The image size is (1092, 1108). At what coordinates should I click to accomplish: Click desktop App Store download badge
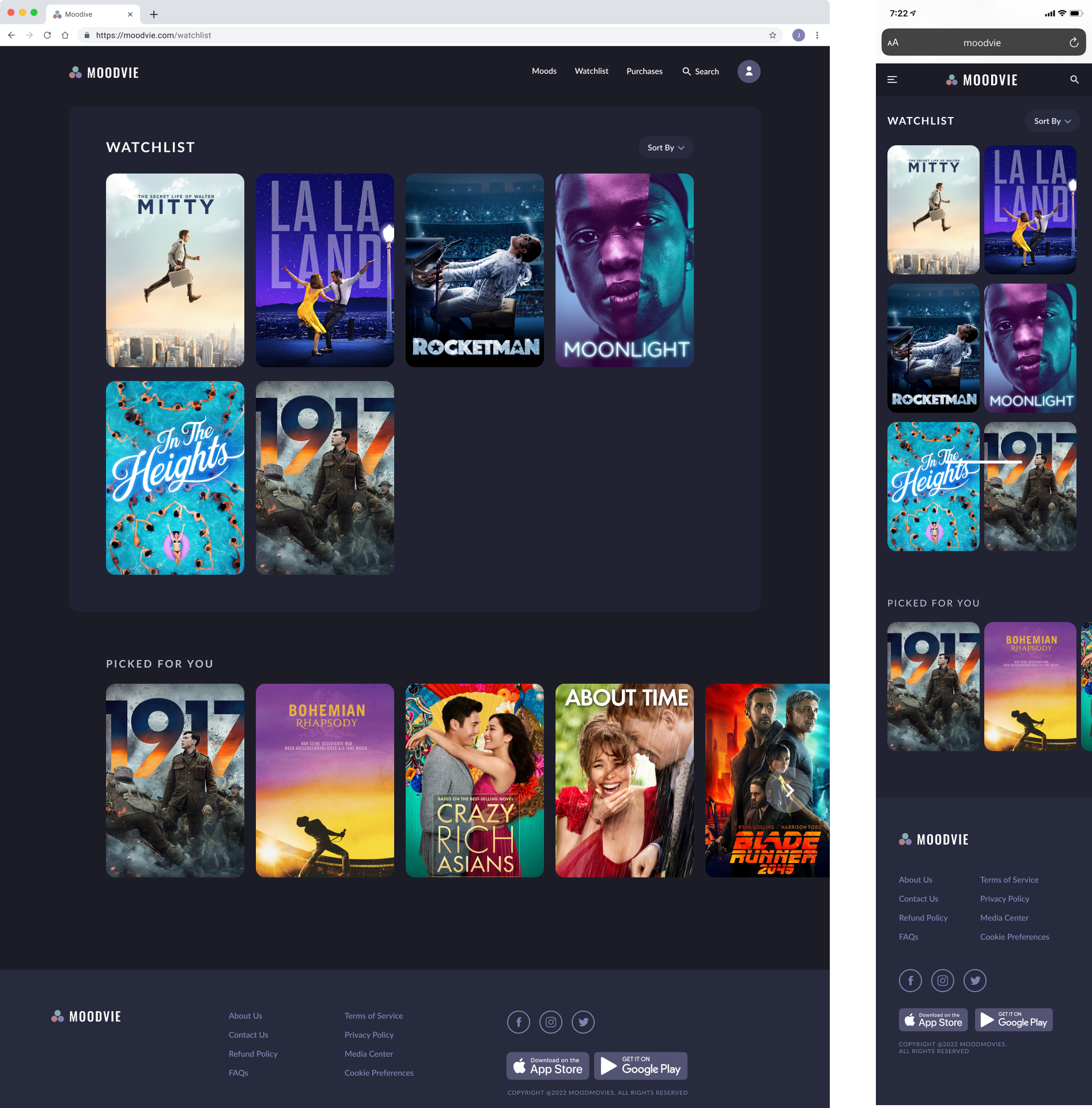click(x=547, y=1066)
